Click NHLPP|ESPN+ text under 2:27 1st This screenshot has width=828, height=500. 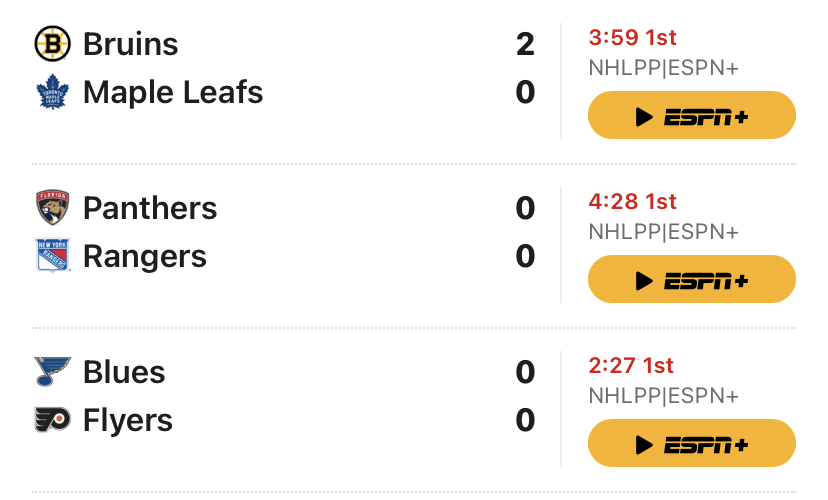pyautogui.click(x=664, y=396)
